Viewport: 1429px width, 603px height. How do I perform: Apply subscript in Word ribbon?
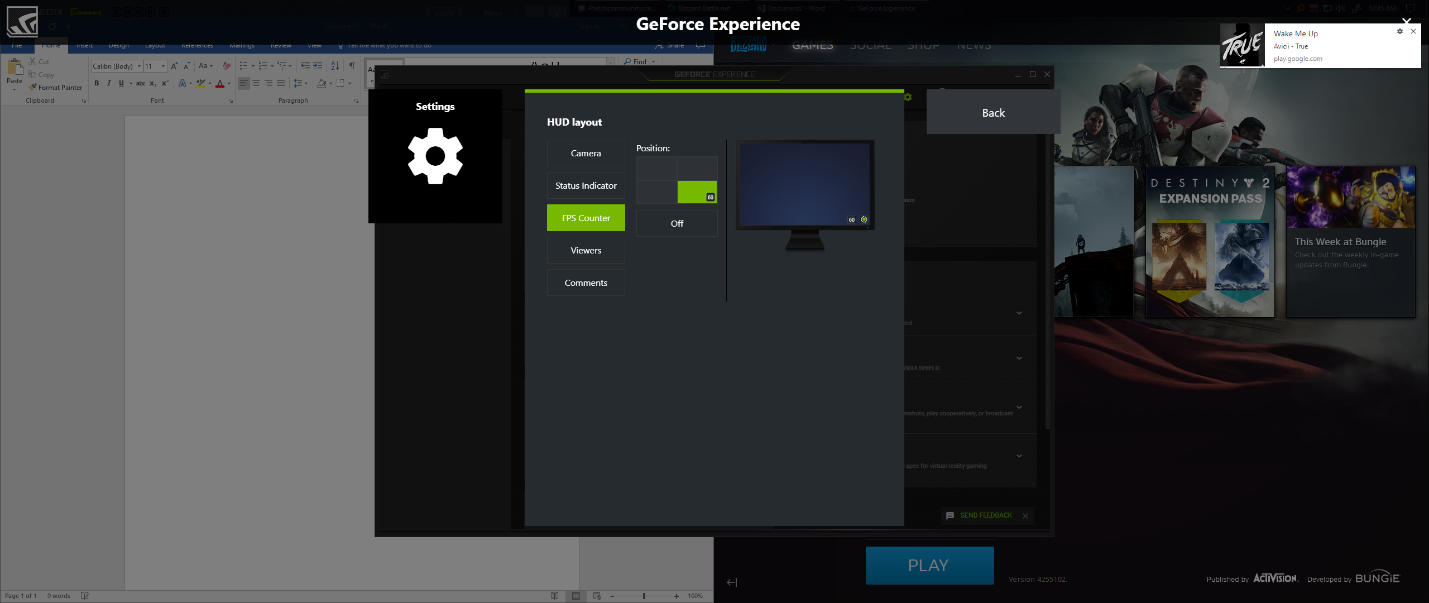pyautogui.click(x=153, y=83)
